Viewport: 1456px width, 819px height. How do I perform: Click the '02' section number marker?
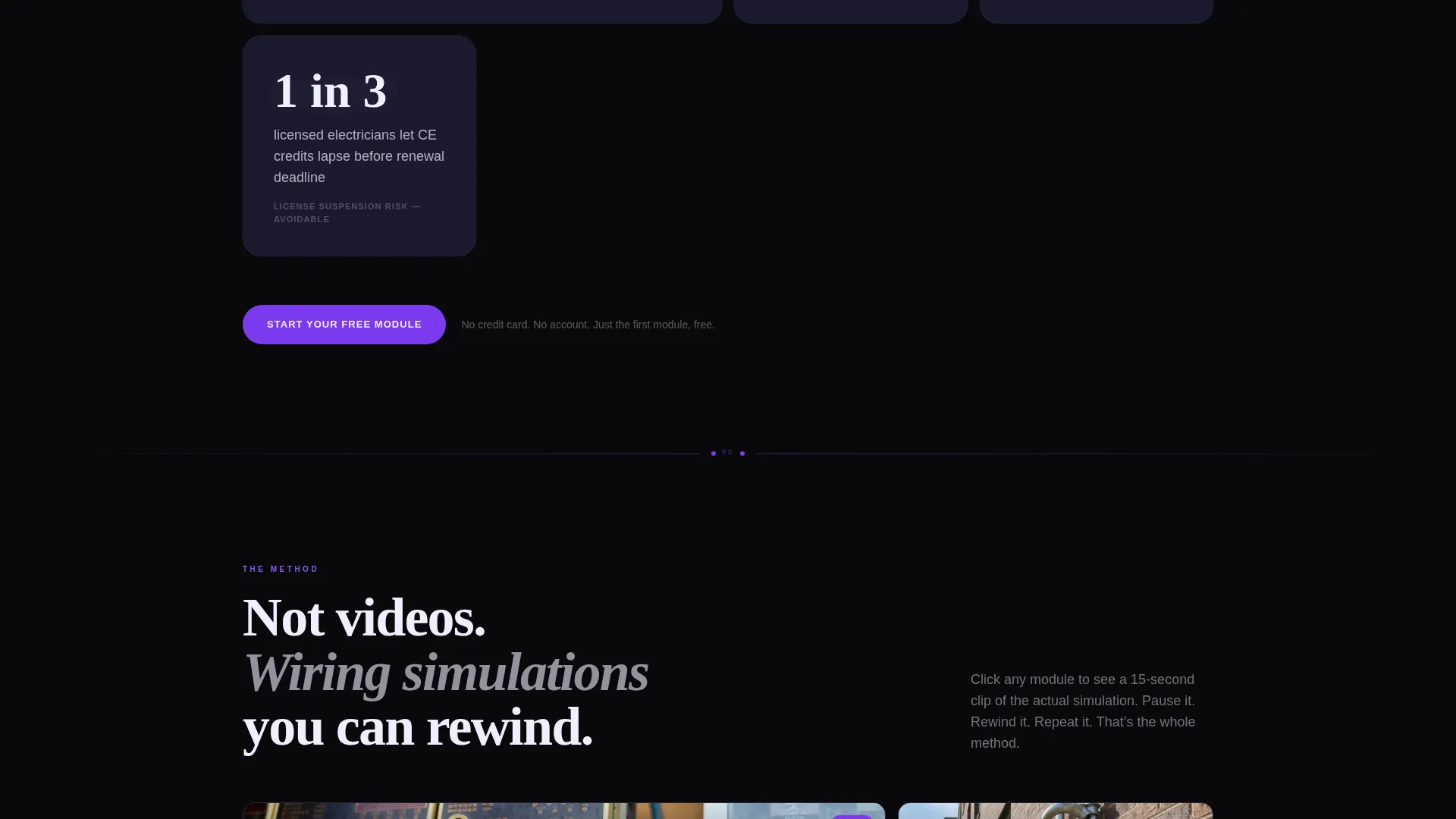727,452
